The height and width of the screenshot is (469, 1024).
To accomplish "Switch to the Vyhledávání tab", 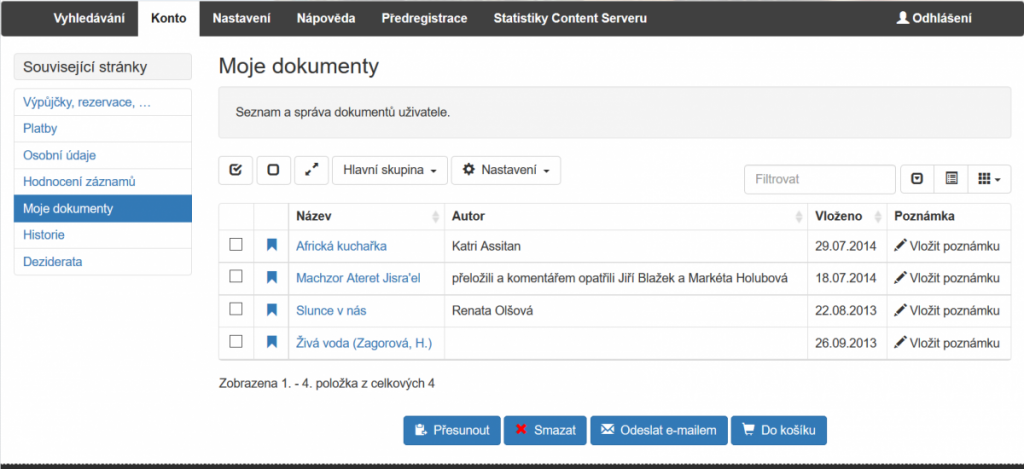I will 88,18.
